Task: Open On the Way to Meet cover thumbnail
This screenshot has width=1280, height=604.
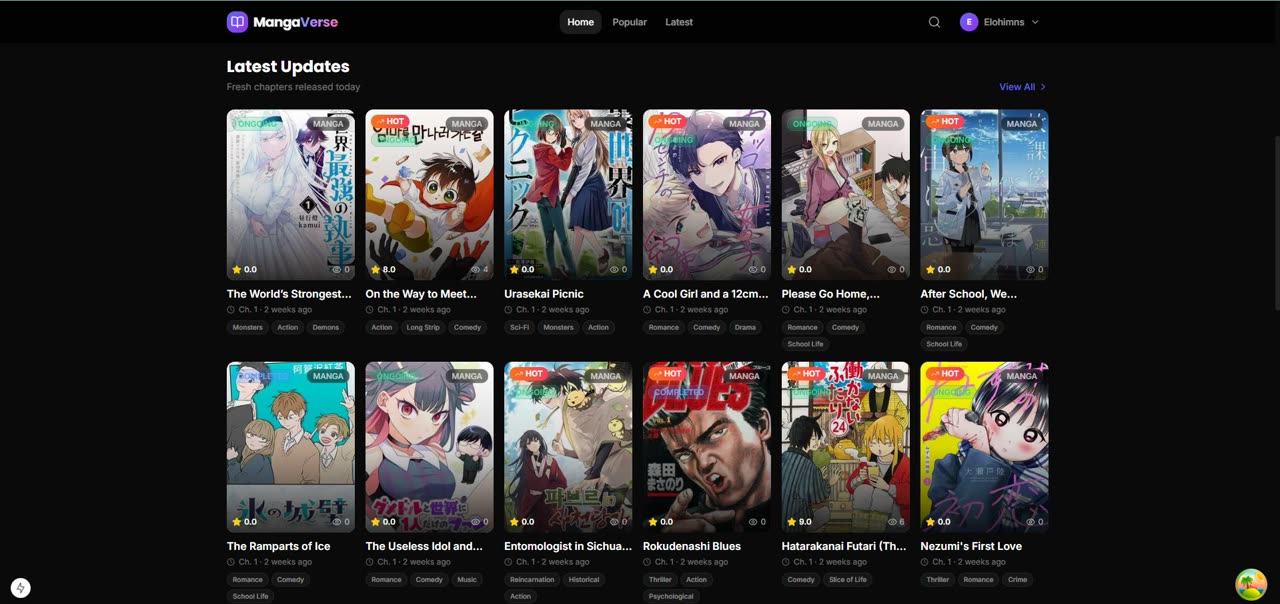Action: click(x=429, y=195)
